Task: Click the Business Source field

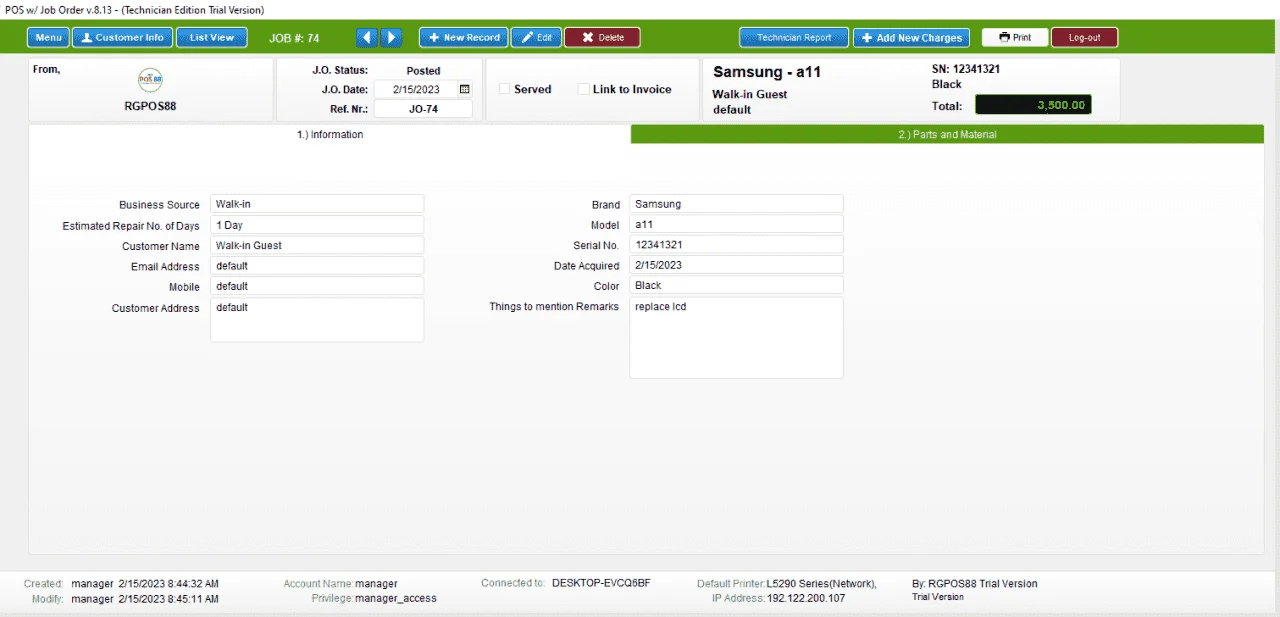Action: coord(317,204)
